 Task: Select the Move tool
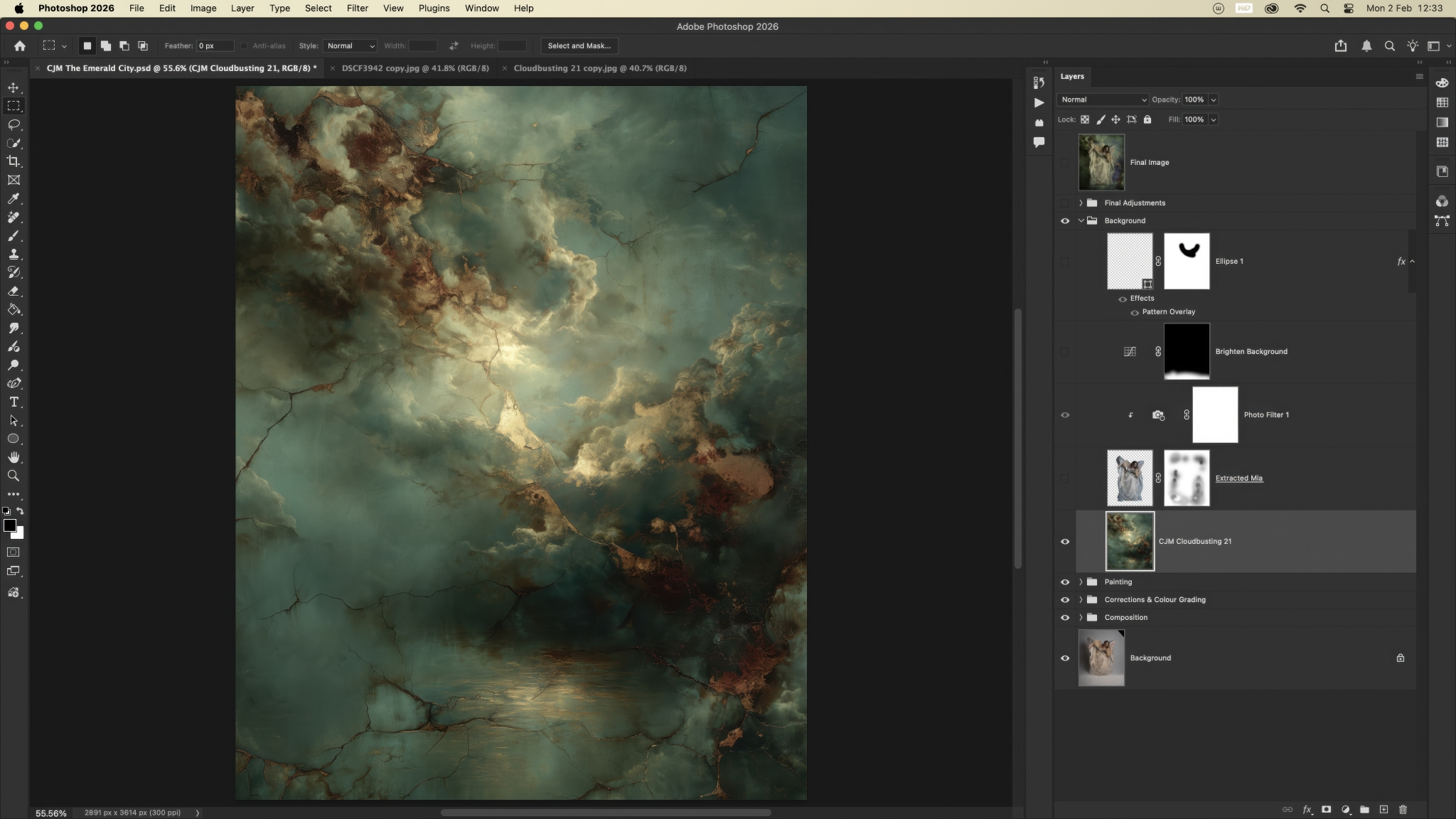(14, 87)
